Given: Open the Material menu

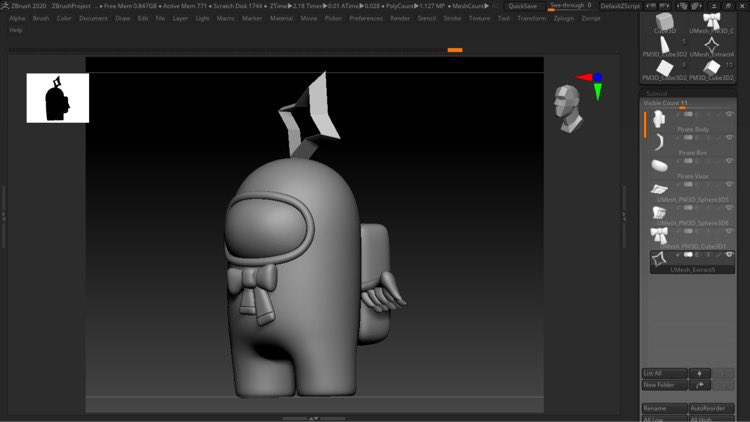Looking at the screenshot, I should click(x=281, y=18).
